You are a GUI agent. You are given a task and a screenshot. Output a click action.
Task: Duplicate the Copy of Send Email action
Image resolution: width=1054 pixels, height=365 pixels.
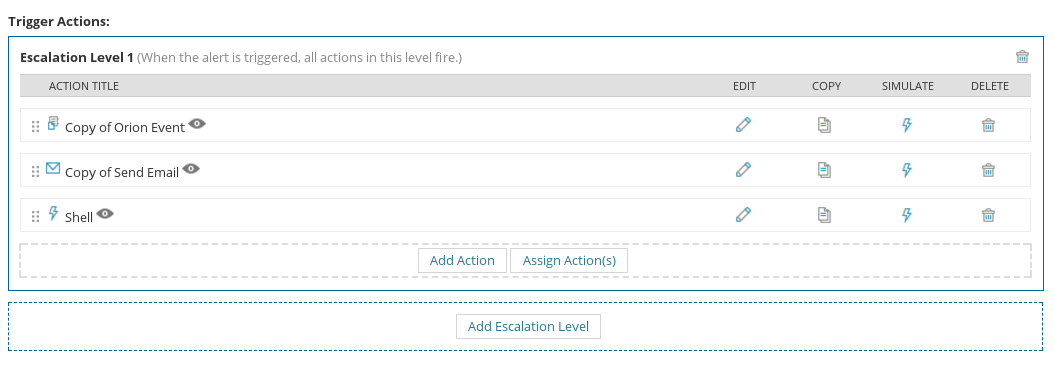[824, 170]
